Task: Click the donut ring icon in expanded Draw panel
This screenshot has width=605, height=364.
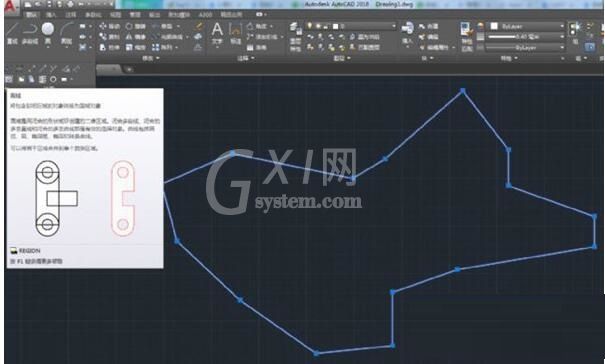Action: click(53, 79)
